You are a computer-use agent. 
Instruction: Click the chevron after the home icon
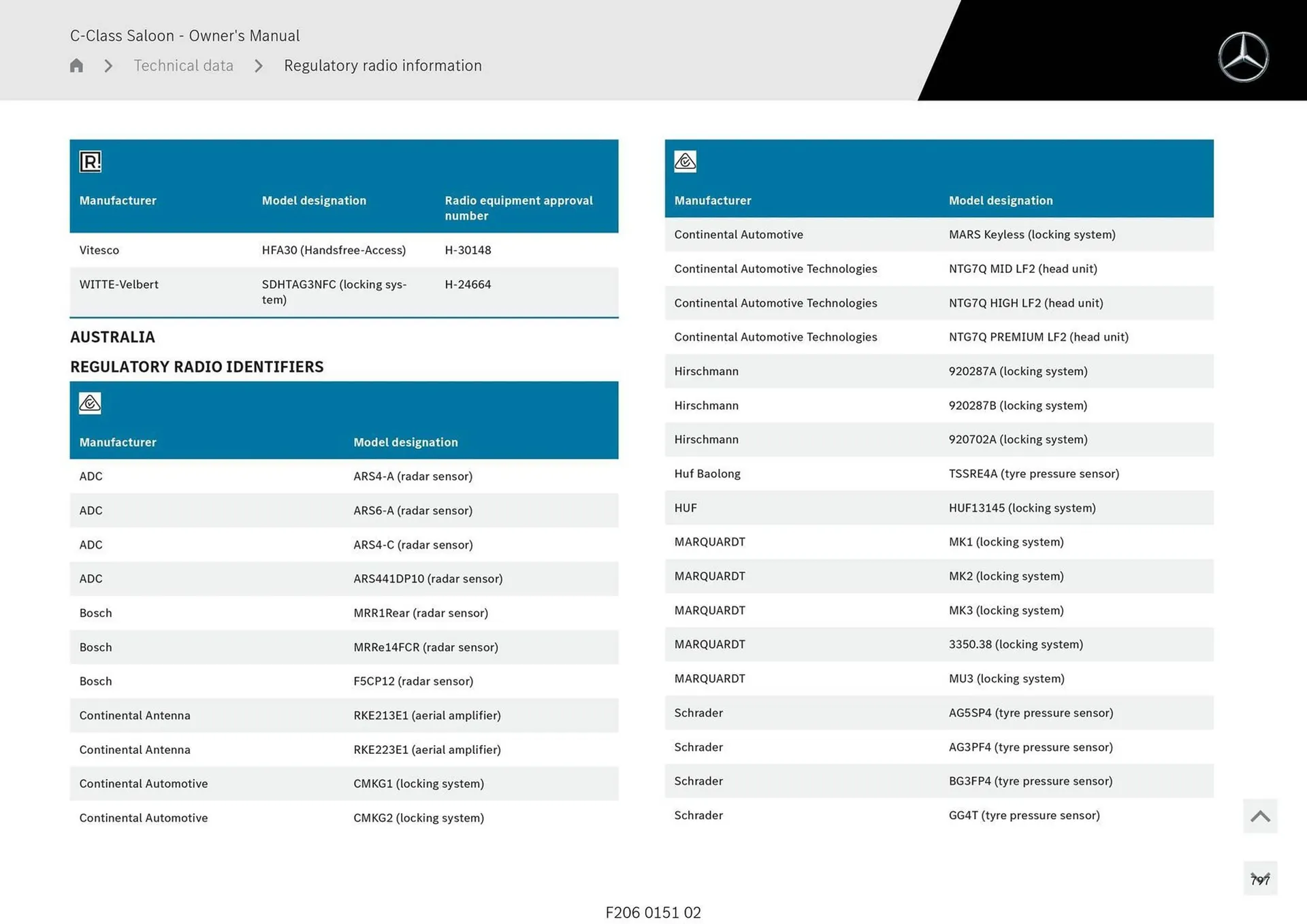pyautogui.click(x=108, y=66)
